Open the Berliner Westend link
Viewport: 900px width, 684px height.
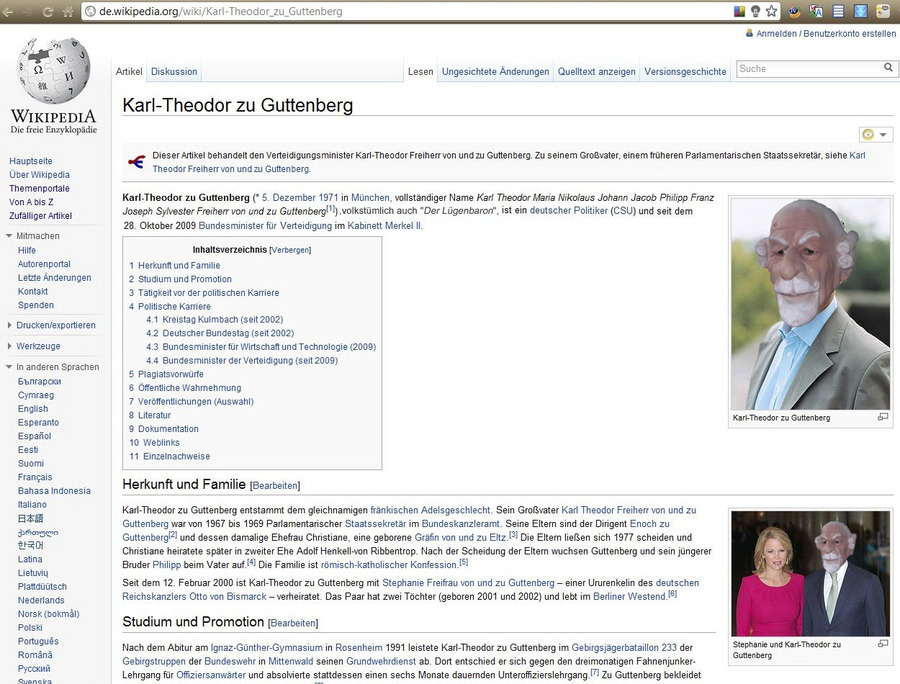(629, 597)
